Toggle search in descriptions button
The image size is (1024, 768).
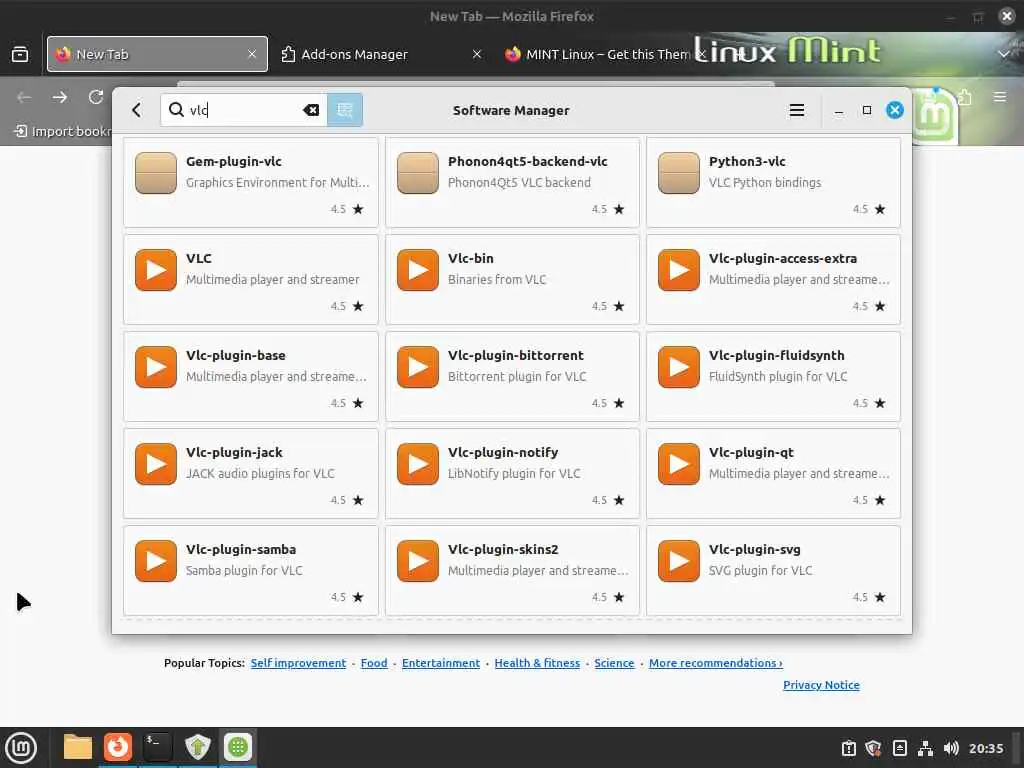click(345, 110)
